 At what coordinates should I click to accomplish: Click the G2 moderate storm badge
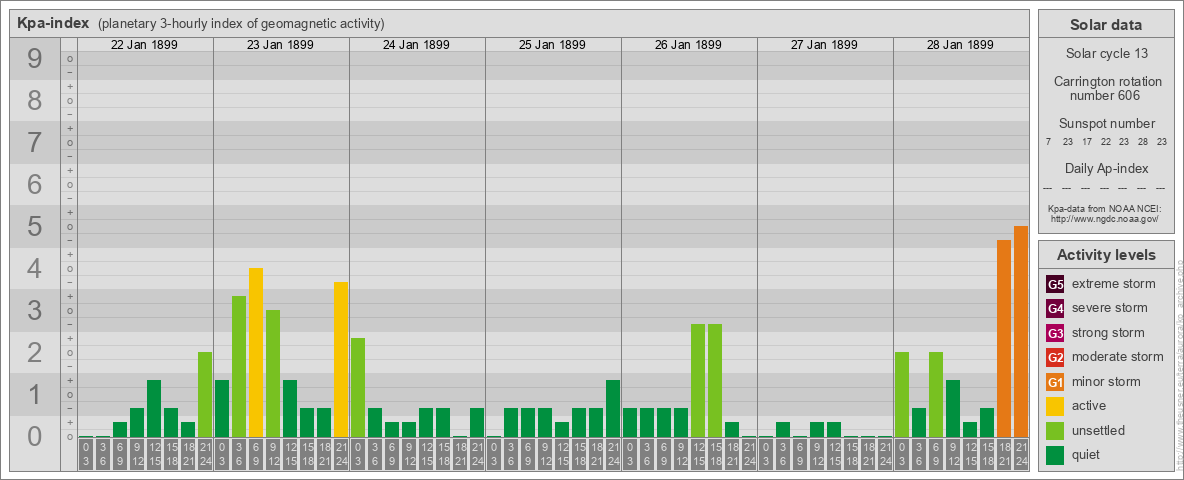pyautogui.click(x=1055, y=357)
